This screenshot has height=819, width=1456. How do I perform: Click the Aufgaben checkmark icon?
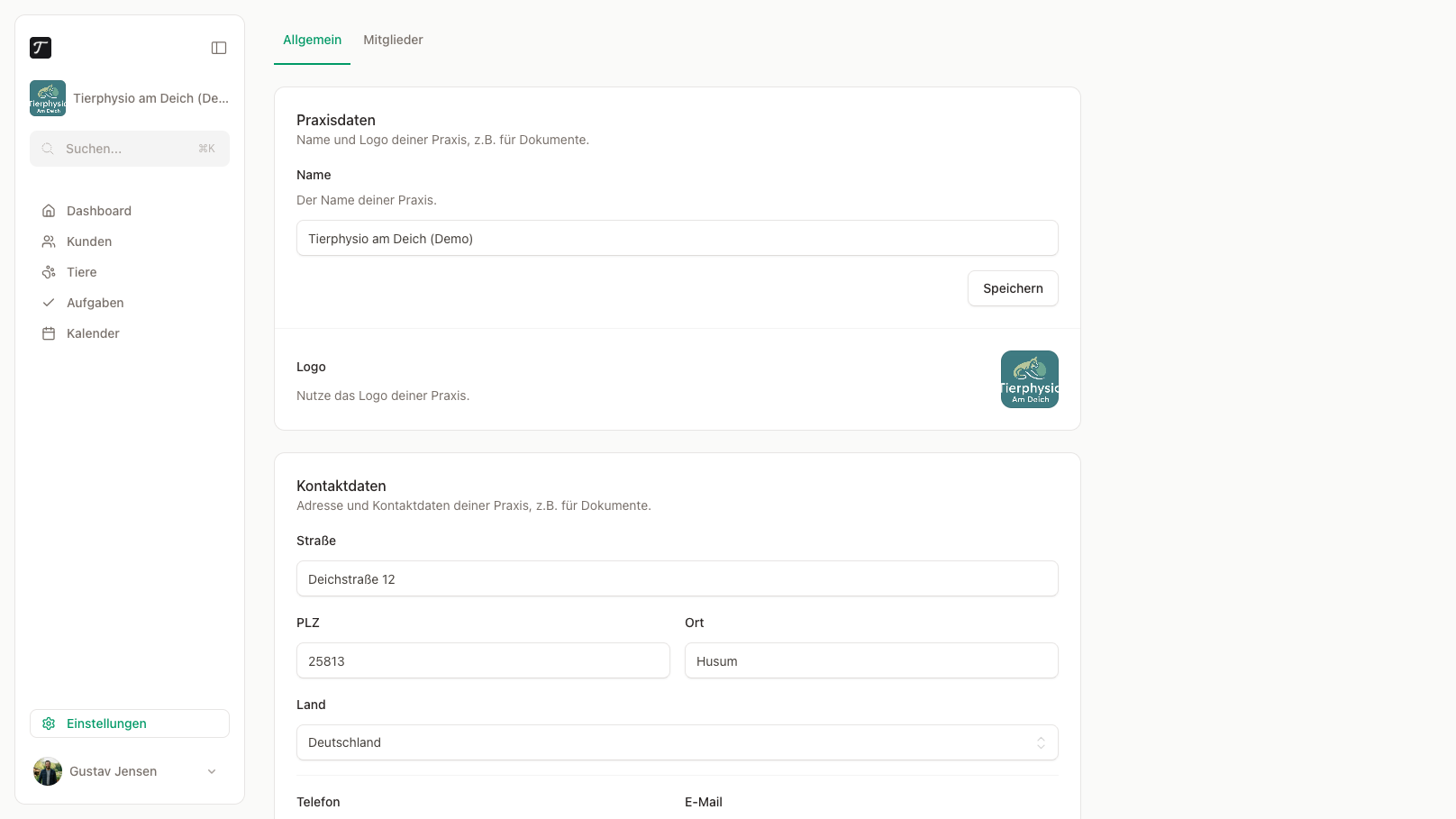[49, 303]
